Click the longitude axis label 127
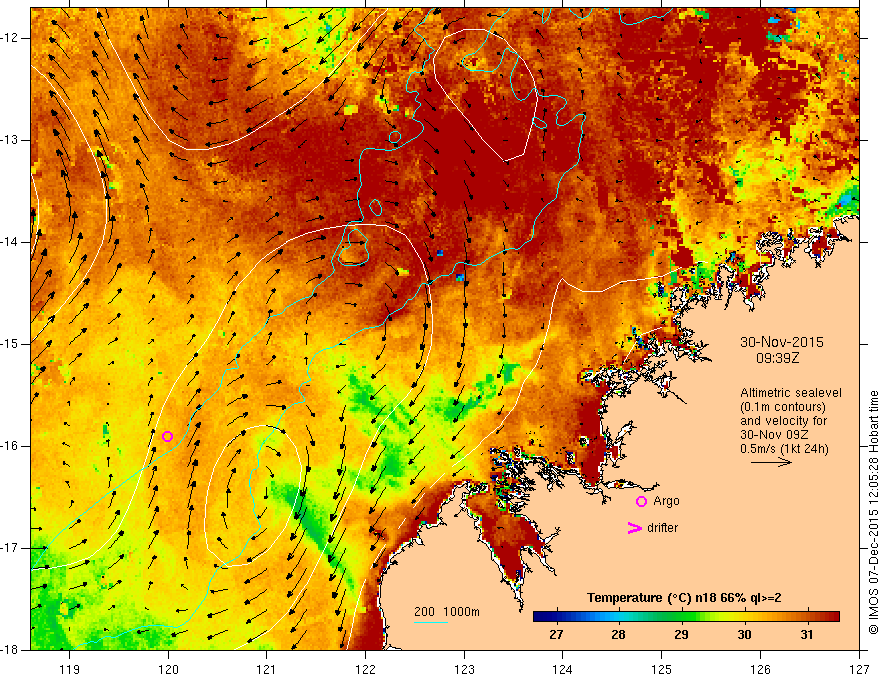 point(859,669)
